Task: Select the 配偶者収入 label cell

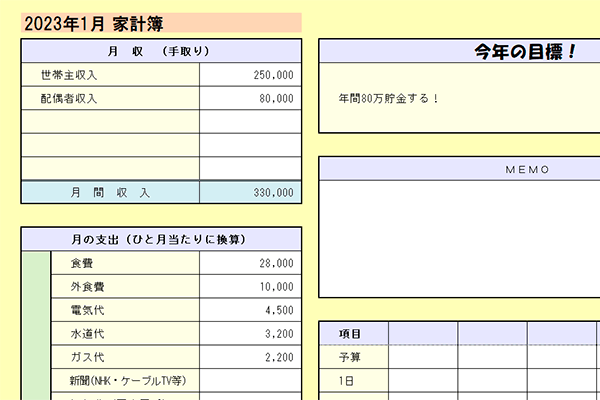Action: (110, 99)
